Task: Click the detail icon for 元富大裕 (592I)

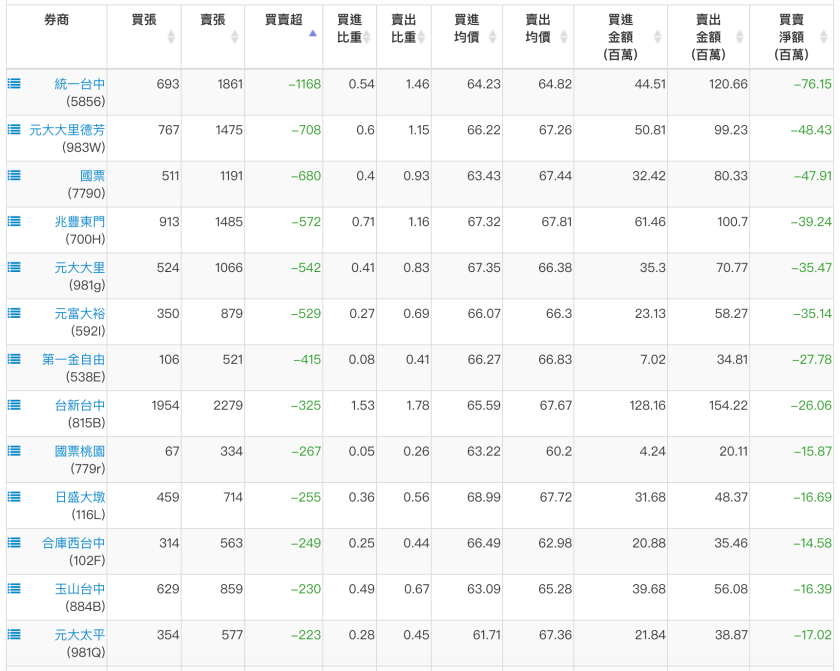Action: click(x=13, y=313)
